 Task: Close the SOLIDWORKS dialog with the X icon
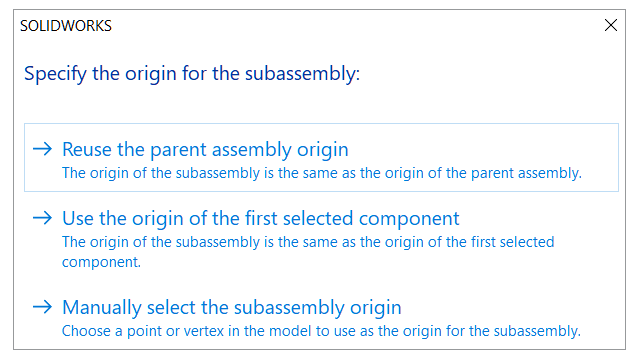click(611, 25)
